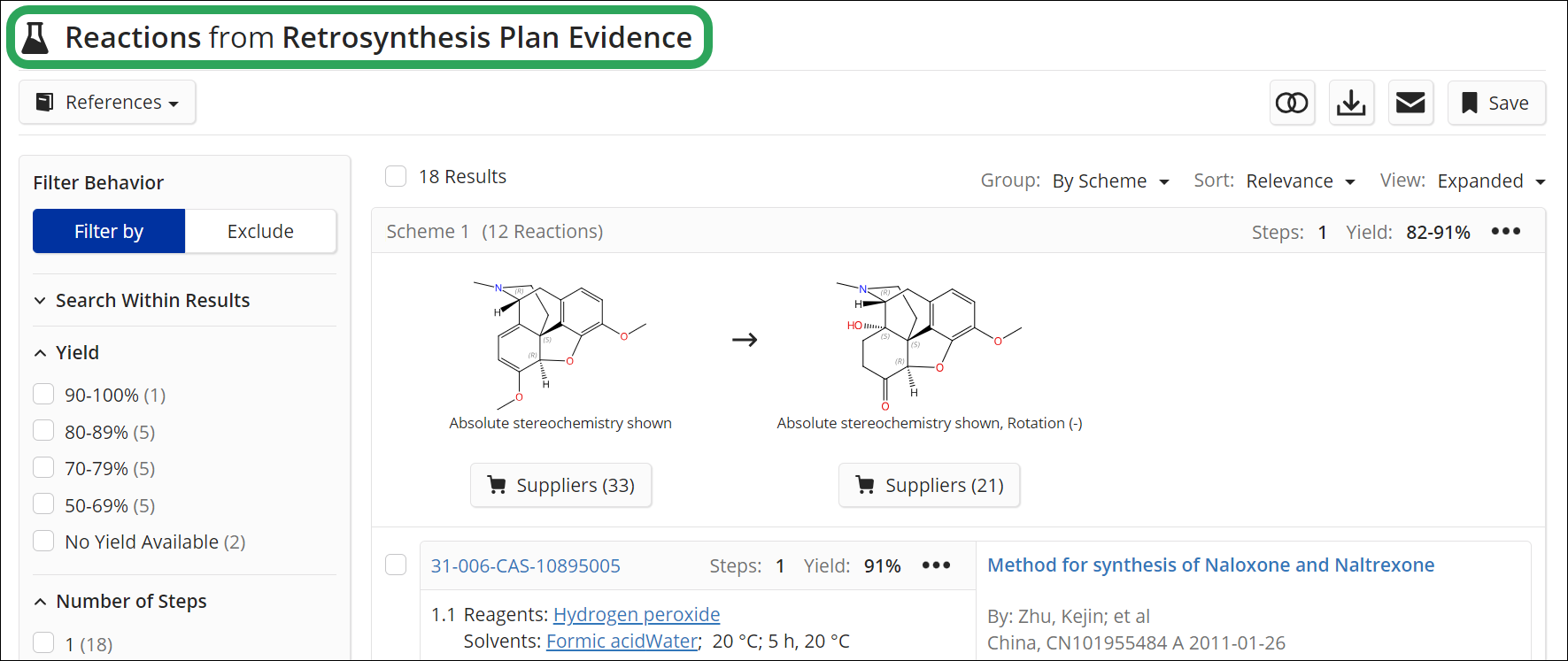The image size is (1568, 661).
Task: Click the 'By: Zhu, Kejin; et al' author text
Action: point(1068,616)
